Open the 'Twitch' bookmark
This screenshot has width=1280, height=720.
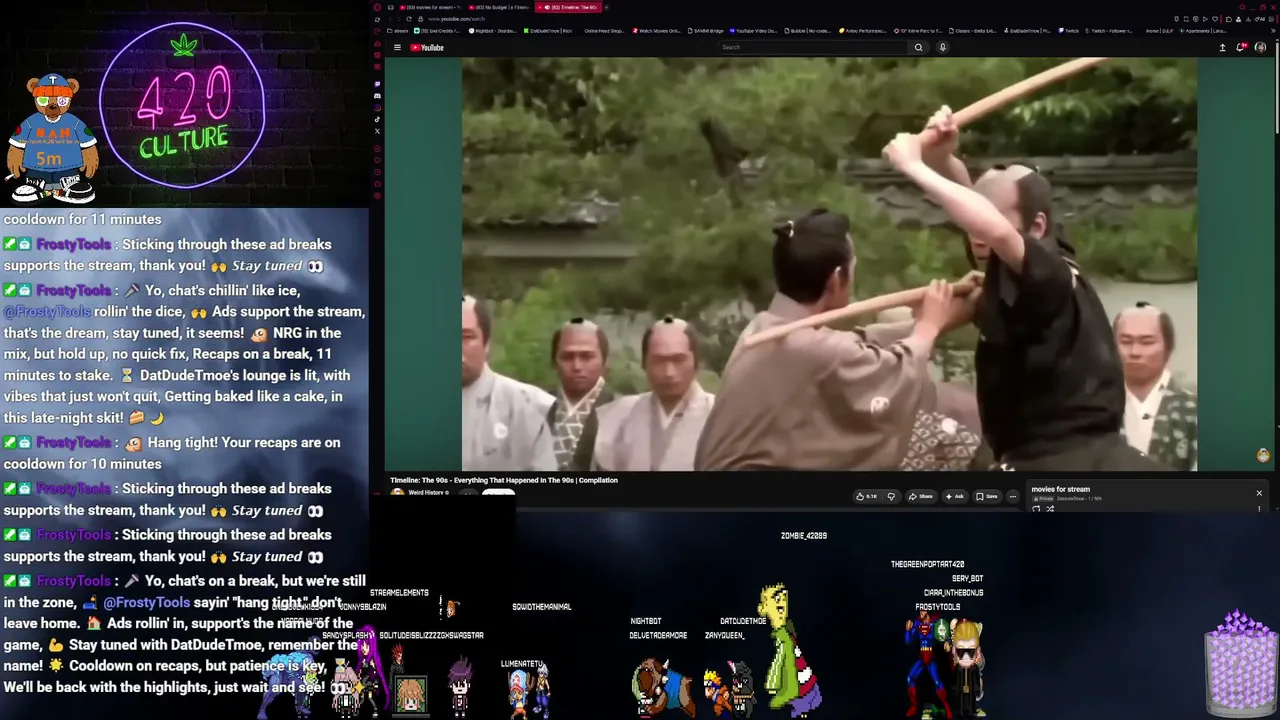1069,31
